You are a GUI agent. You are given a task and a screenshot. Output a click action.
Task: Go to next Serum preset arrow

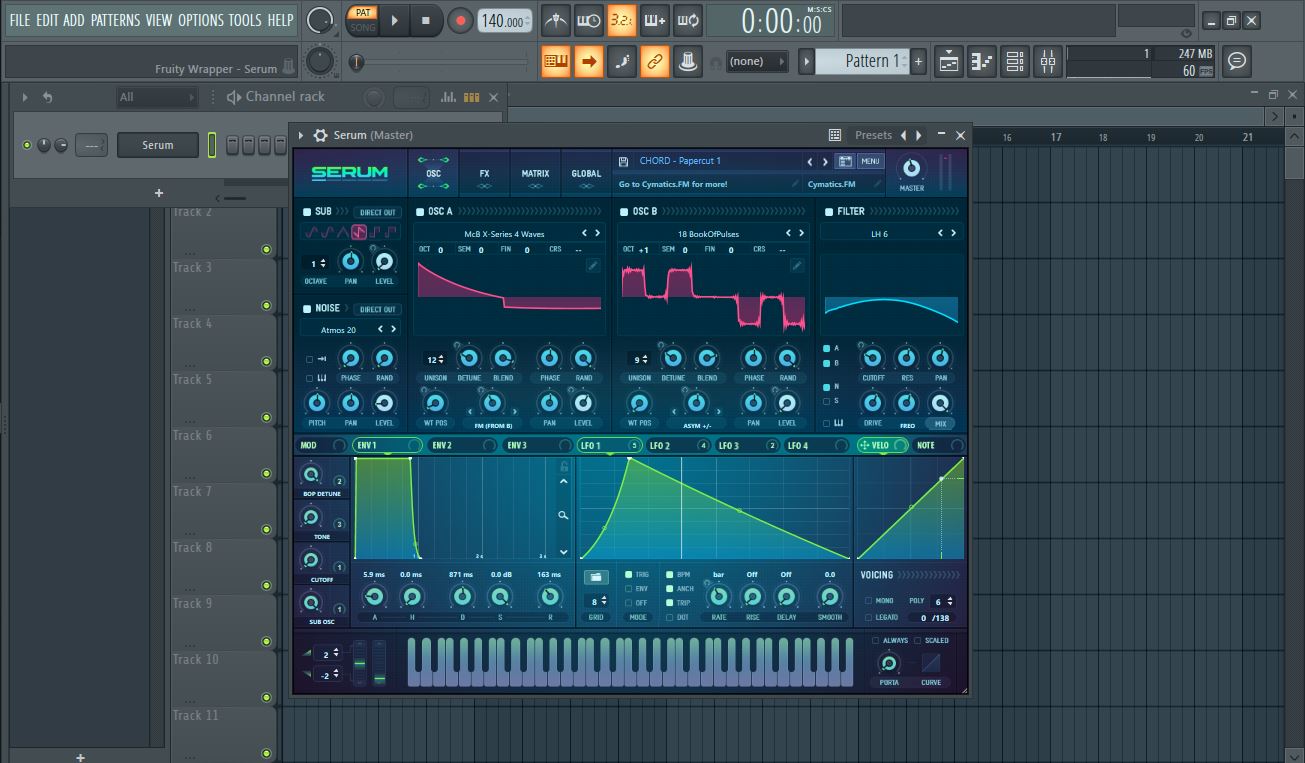[x=825, y=161]
